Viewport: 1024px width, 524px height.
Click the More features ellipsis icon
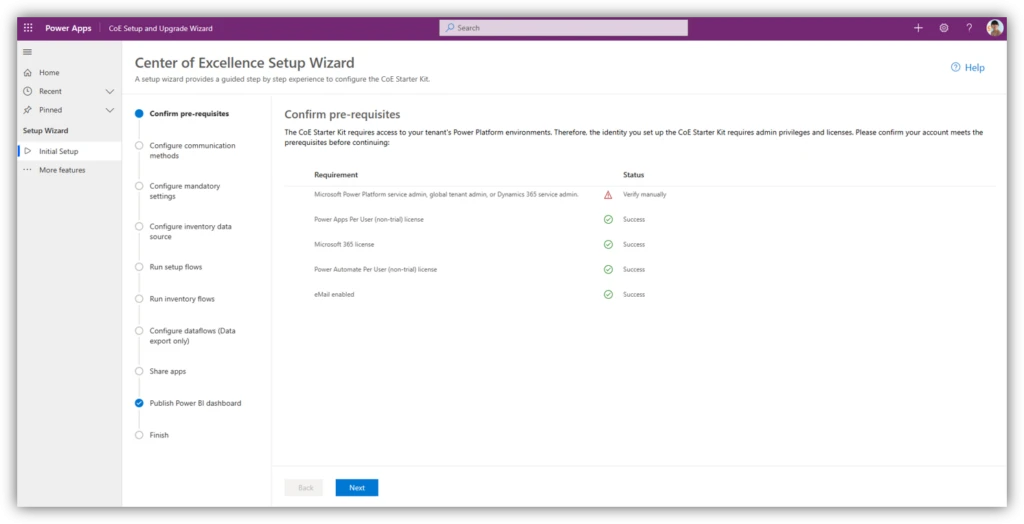(27, 170)
